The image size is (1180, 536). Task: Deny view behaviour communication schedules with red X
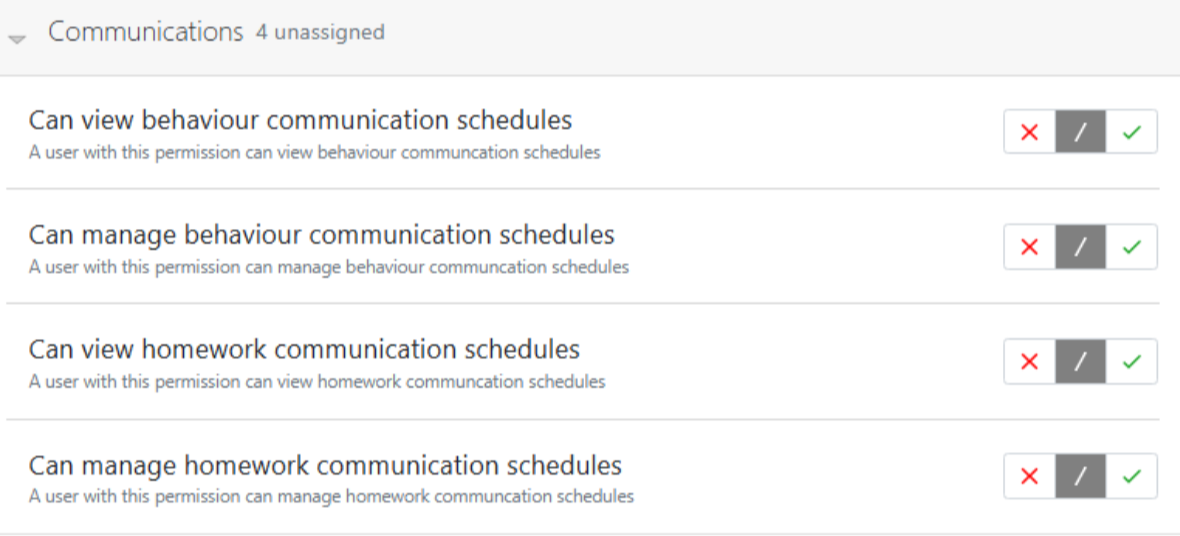click(1030, 132)
